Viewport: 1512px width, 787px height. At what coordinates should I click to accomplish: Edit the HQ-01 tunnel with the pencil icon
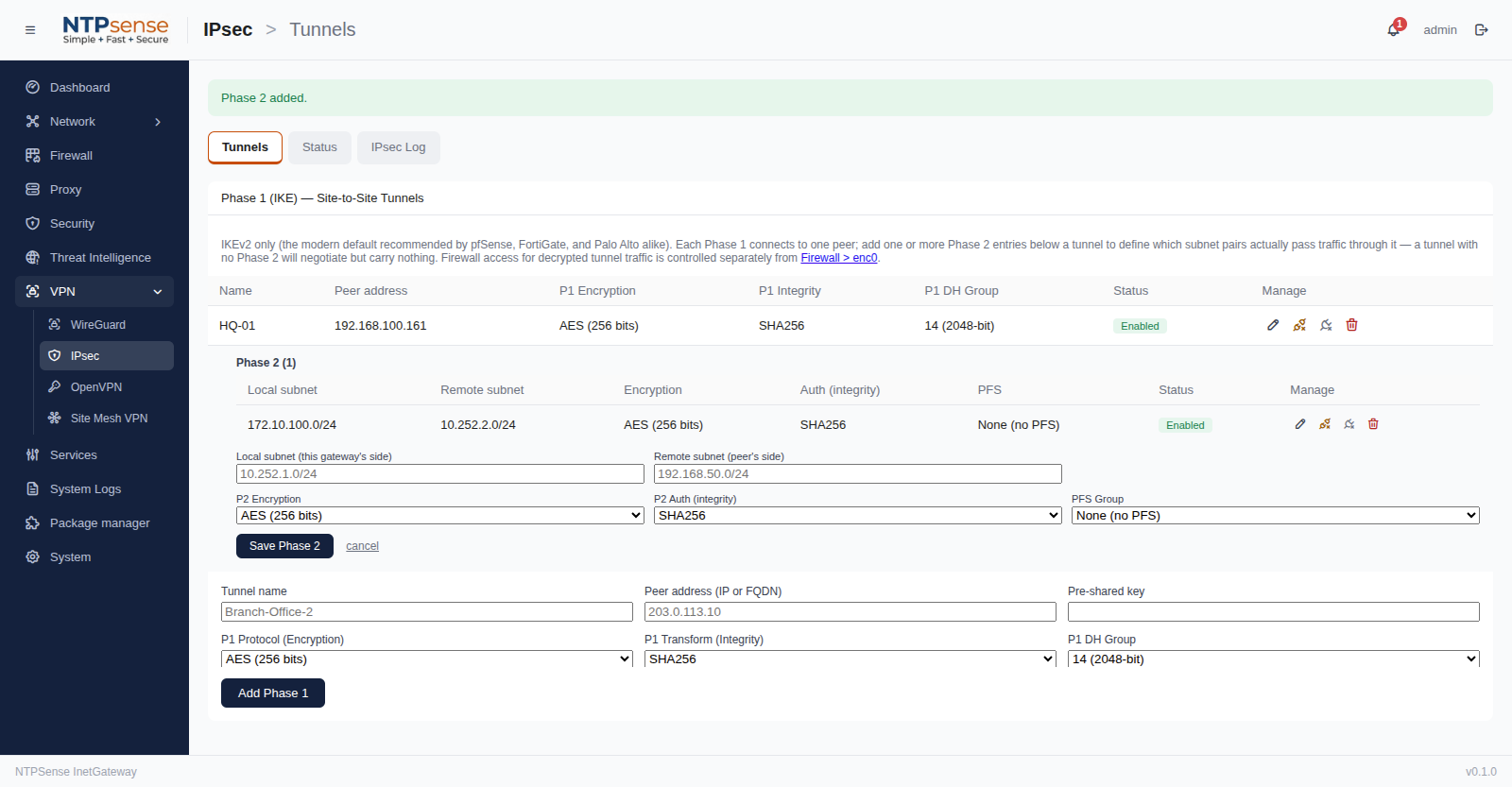pos(1273,325)
